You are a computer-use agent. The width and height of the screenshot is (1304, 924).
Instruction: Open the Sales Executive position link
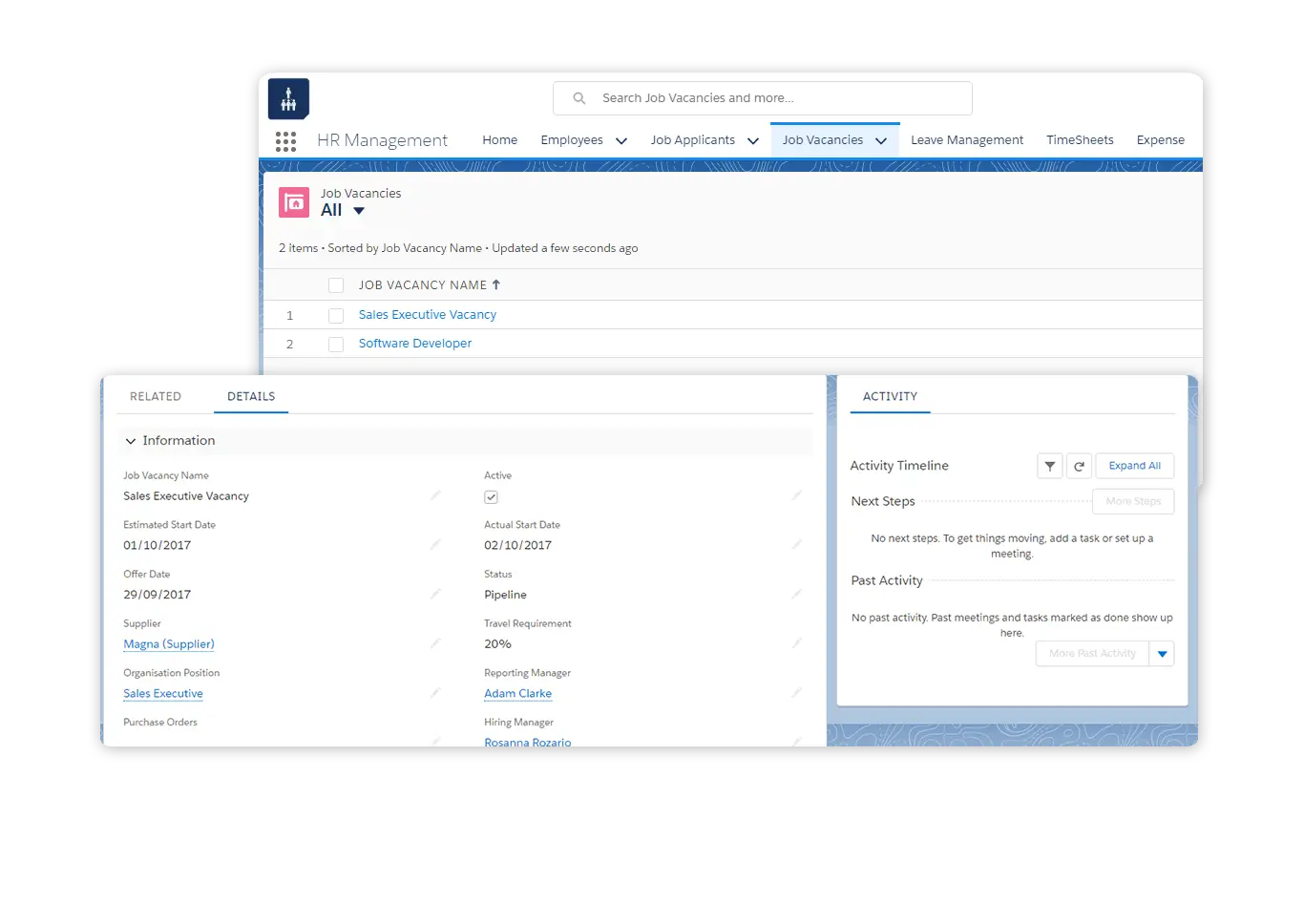tap(163, 694)
